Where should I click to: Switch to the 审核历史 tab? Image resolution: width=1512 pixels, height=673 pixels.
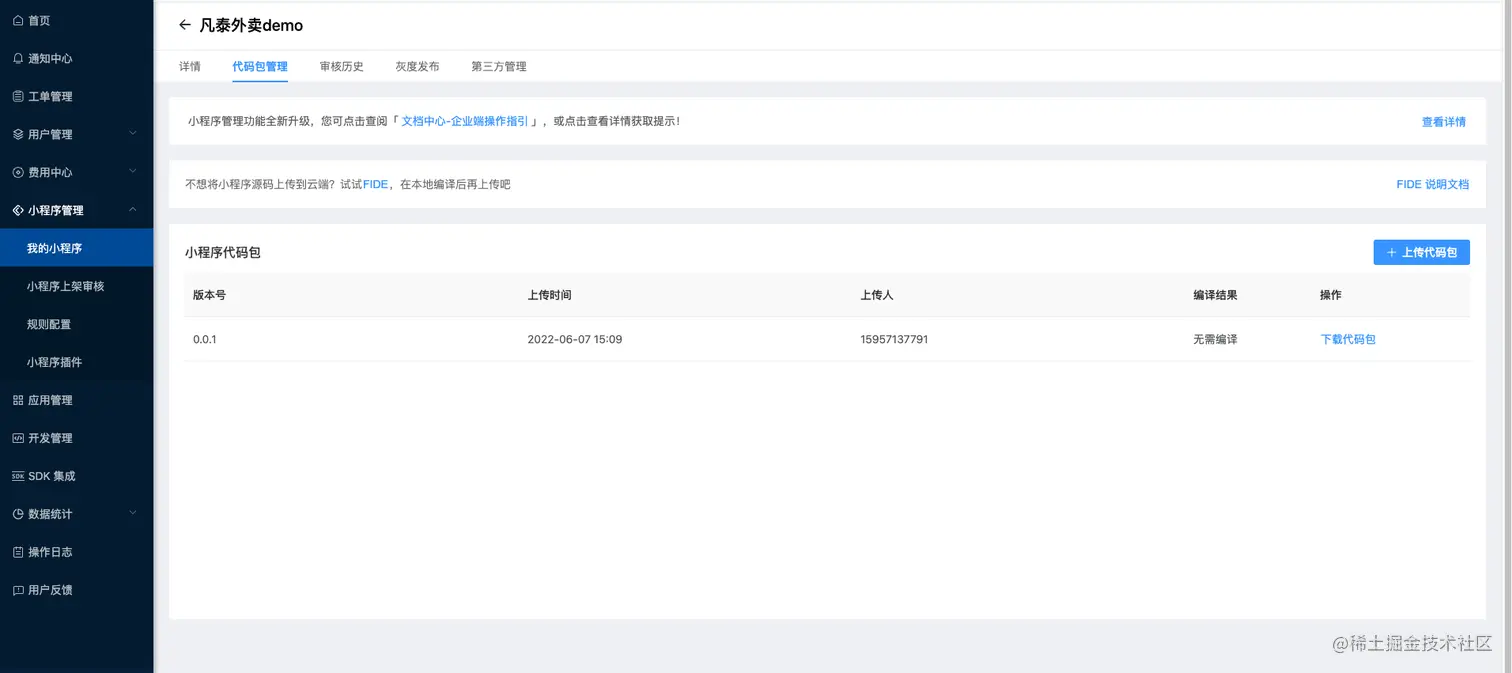coord(342,66)
